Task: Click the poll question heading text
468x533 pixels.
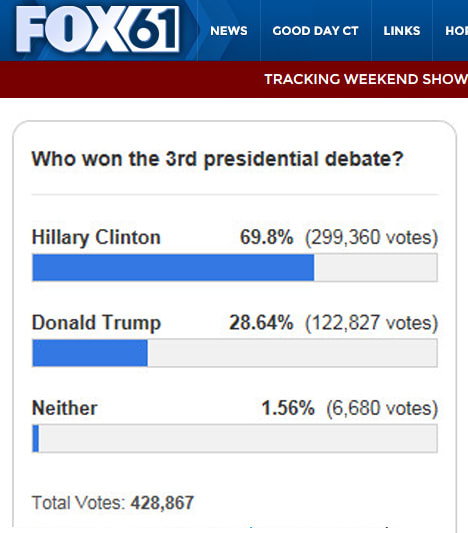Action: [x=218, y=159]
